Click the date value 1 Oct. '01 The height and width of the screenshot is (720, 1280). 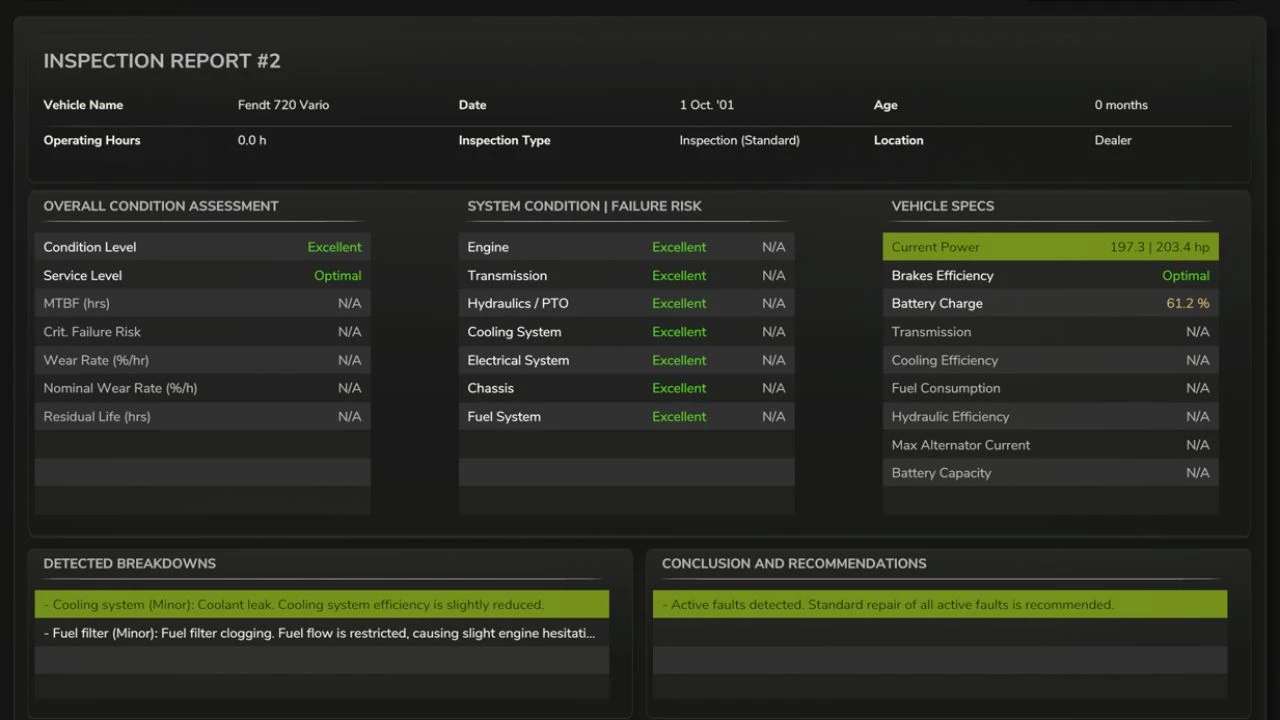[x=706, y=105]
